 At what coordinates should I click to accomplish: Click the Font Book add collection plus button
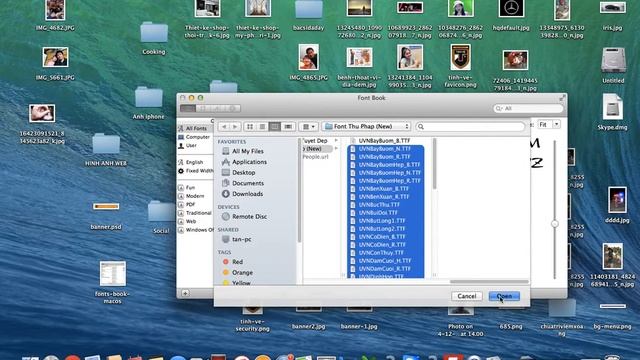pos(185,293)
